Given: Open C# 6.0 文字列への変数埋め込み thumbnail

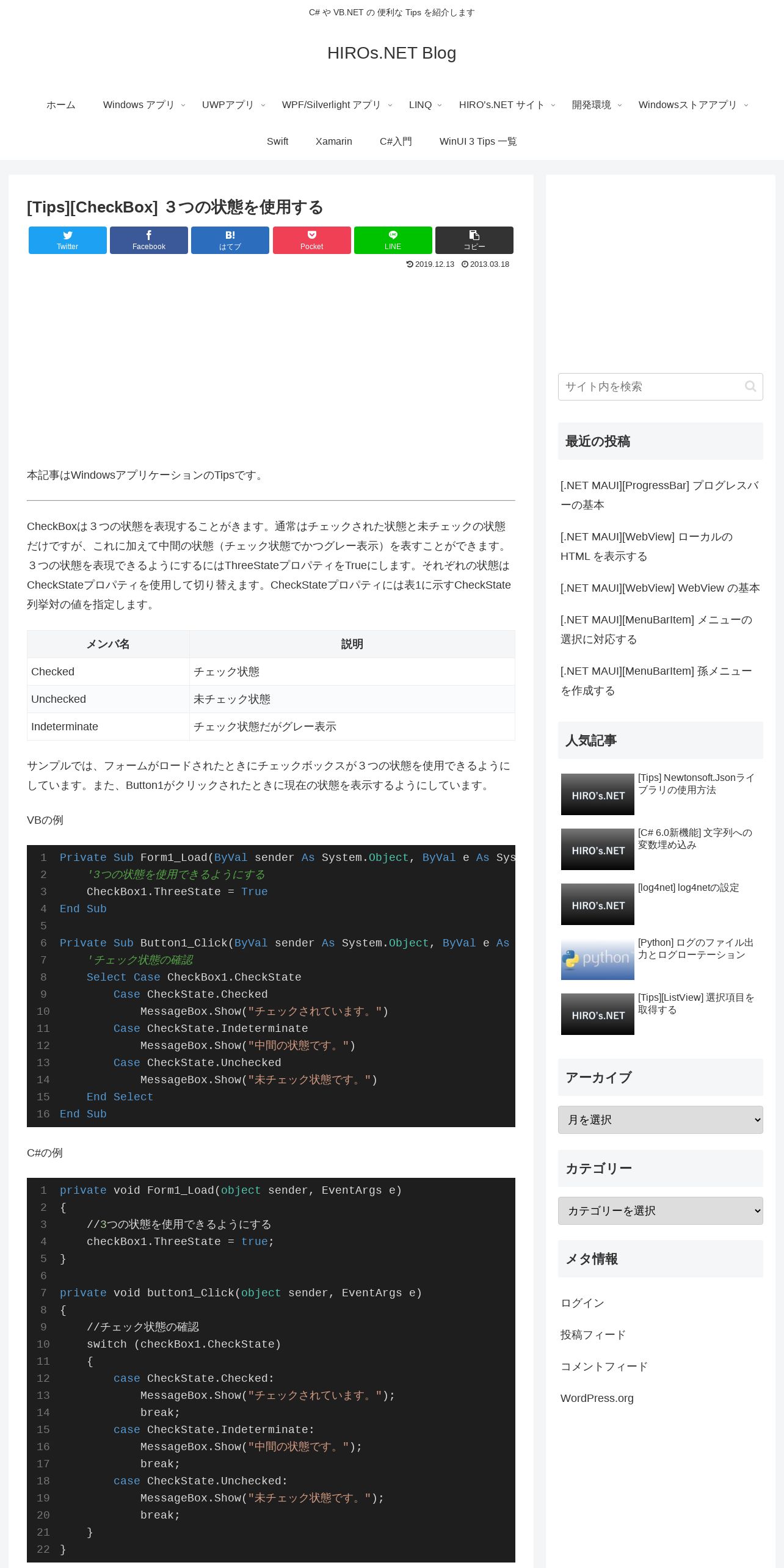Looking at the screenshot, I should [598, 849].
